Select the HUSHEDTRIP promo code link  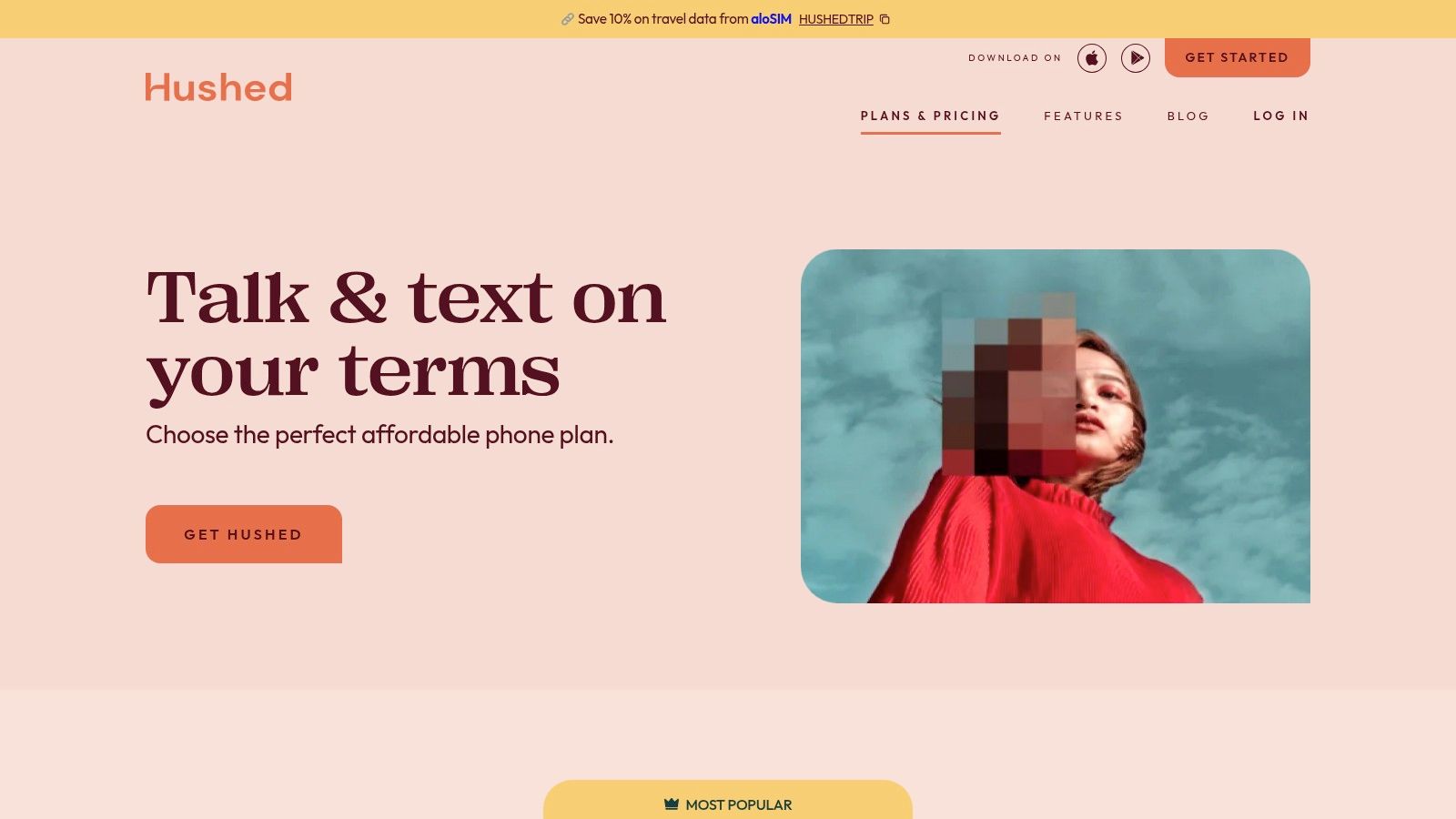pos(836,19)
